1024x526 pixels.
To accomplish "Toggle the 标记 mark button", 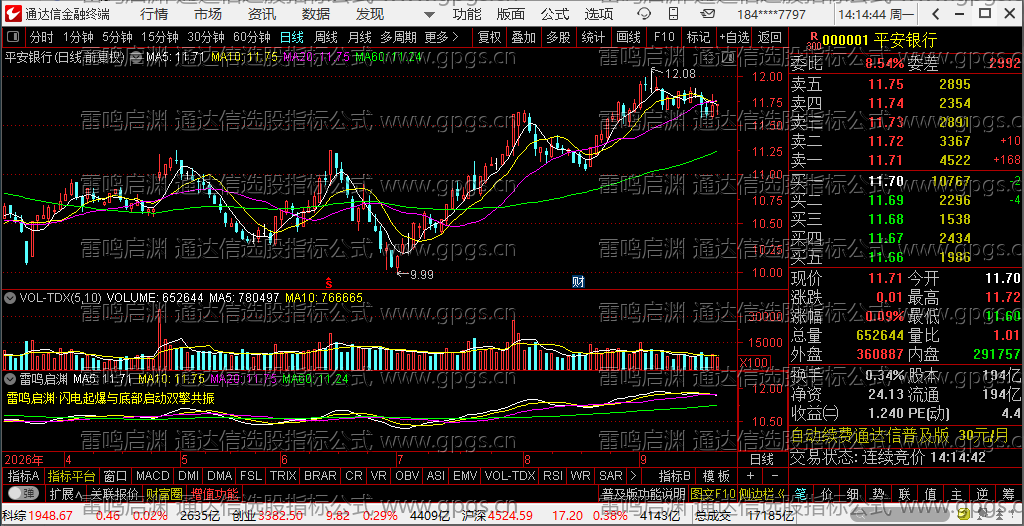I will [698, 37].
